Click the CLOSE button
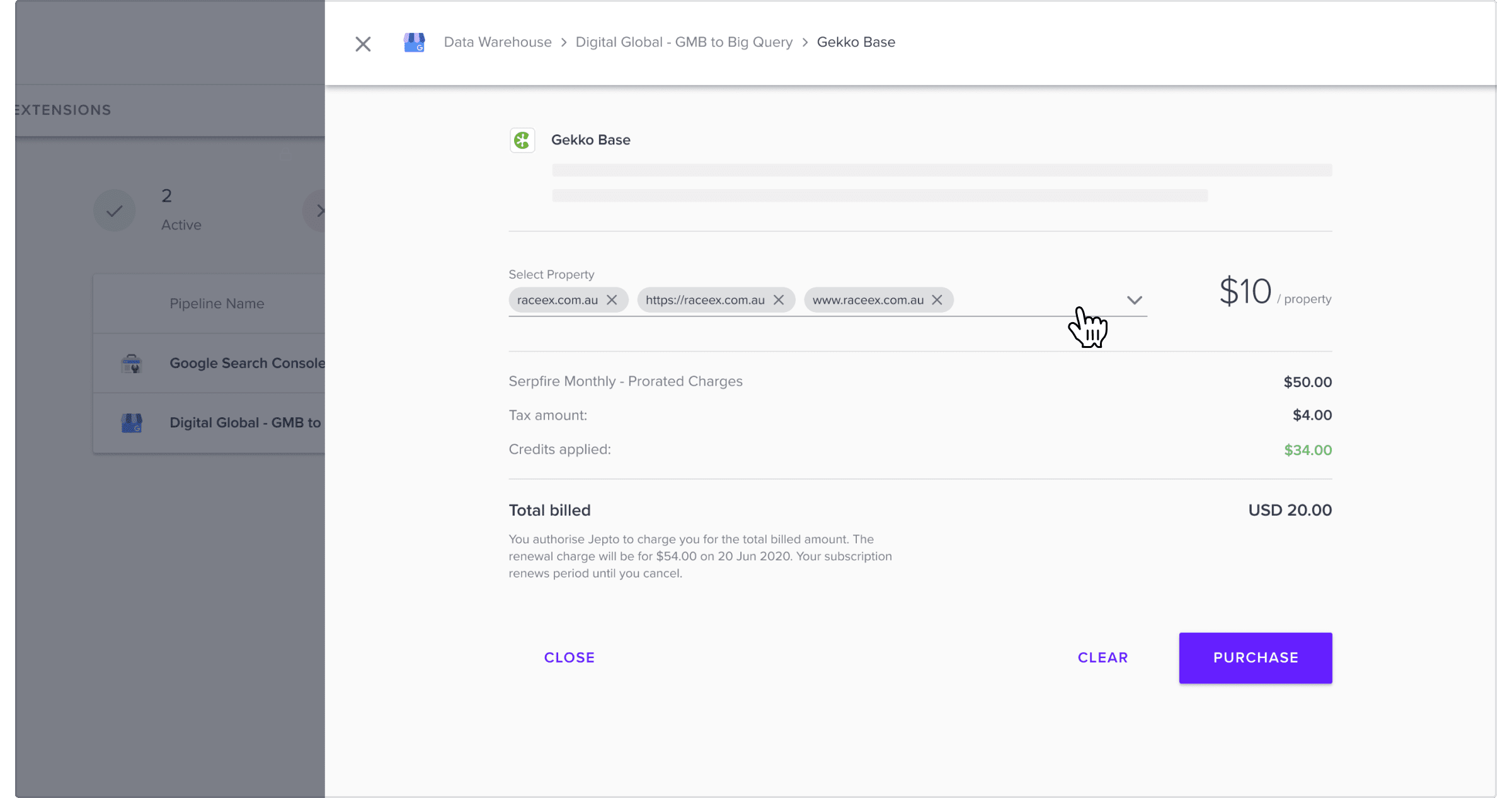 570,657
